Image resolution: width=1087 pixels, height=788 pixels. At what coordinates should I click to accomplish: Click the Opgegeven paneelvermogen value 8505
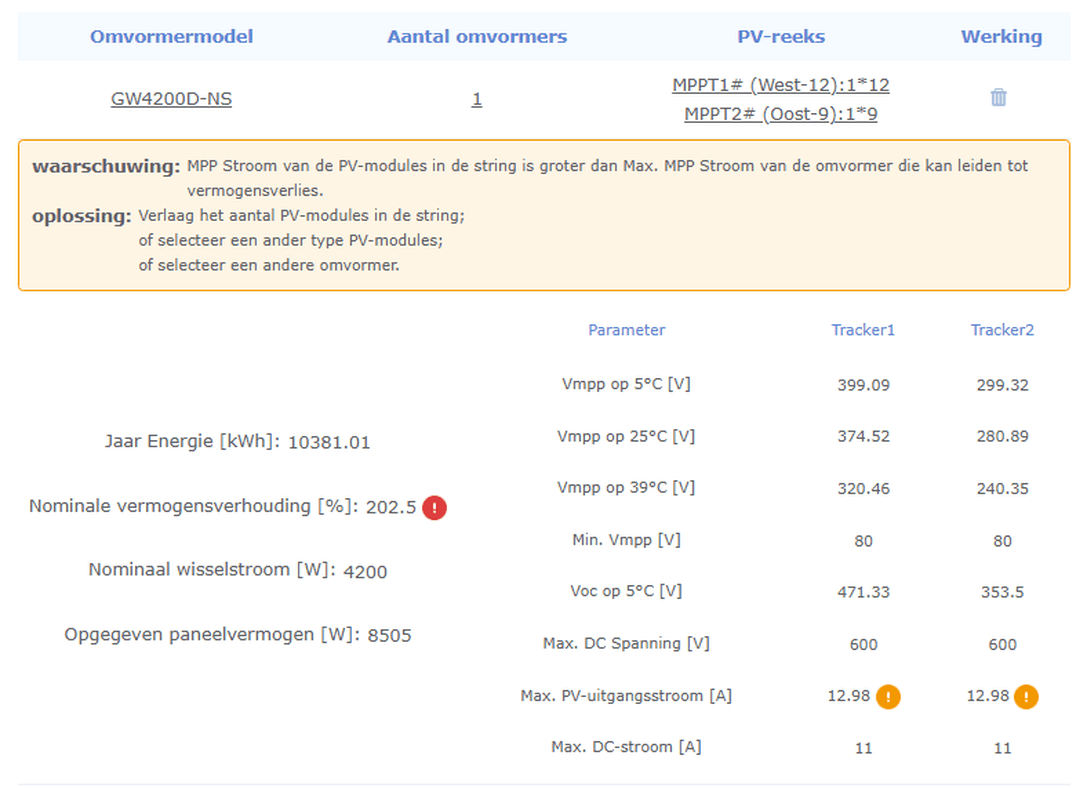pyautogui.click(x=389, y=635)
